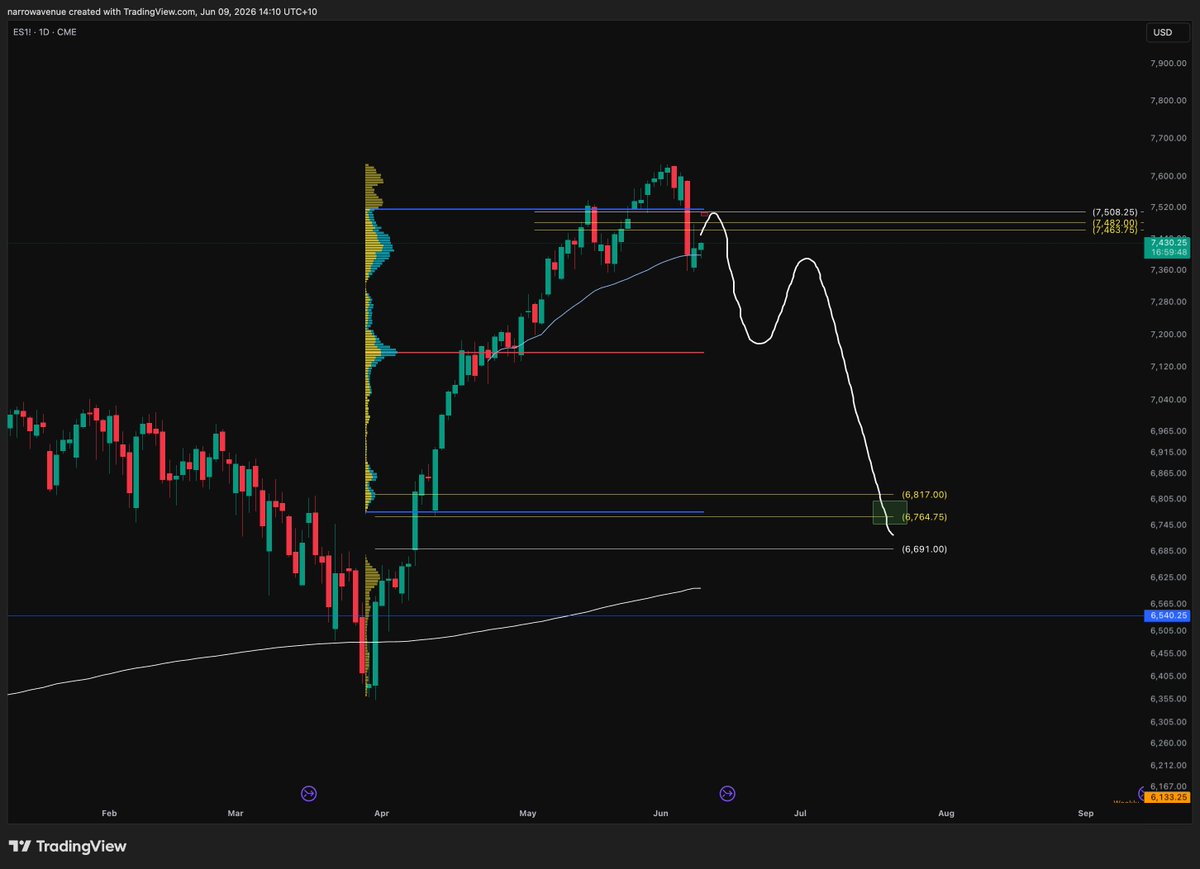Click the 6,915.00 price axis label
The height and width of the screenshot is (869, 1200).
(1168, 452)
